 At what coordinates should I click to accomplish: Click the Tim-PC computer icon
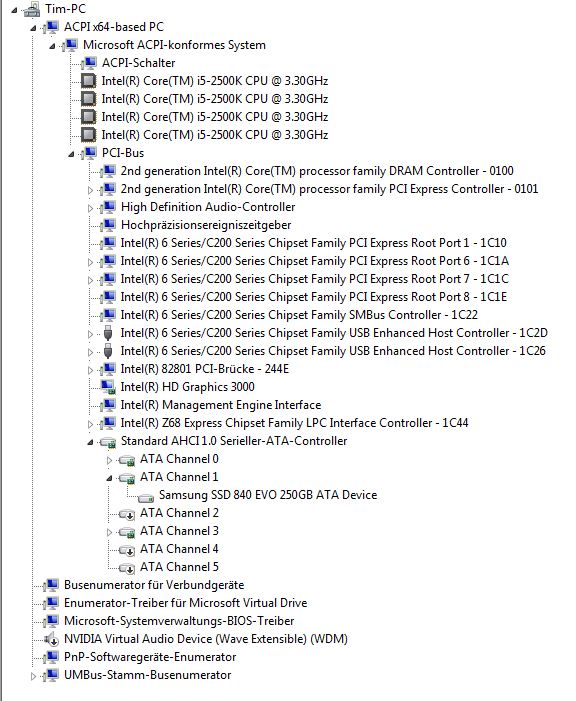point(33,9)
